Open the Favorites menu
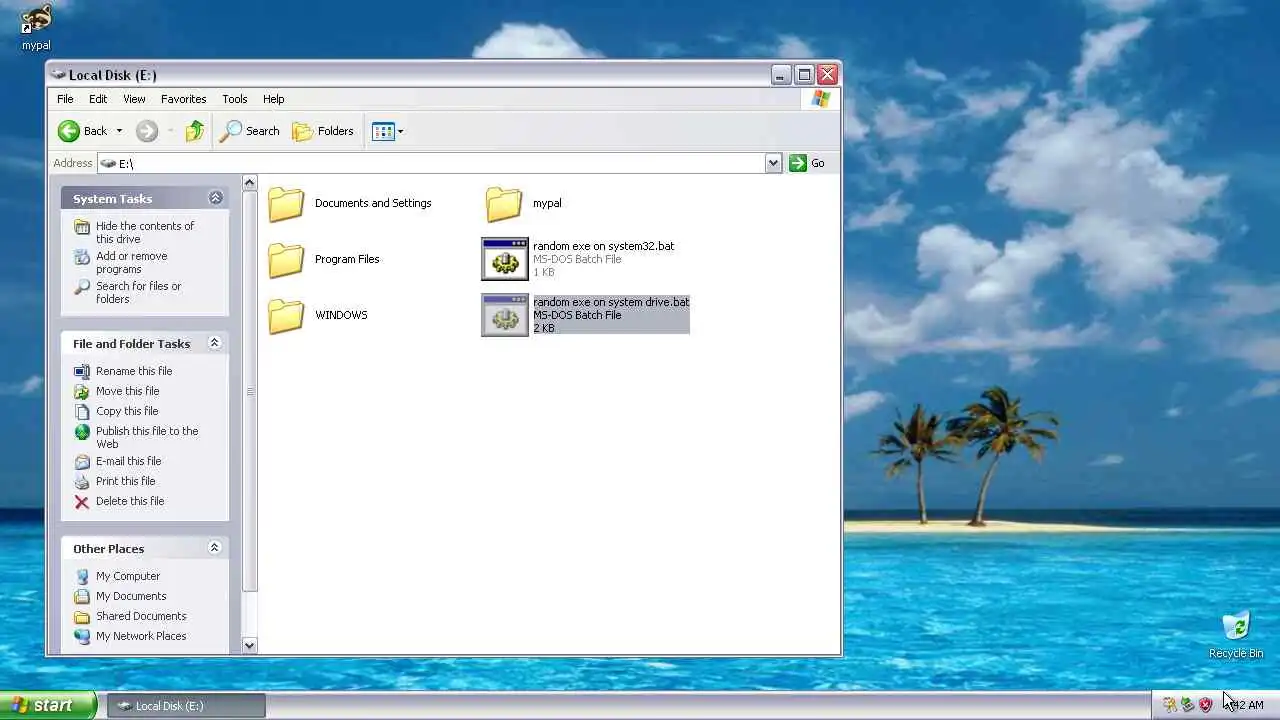 point(184,99)
